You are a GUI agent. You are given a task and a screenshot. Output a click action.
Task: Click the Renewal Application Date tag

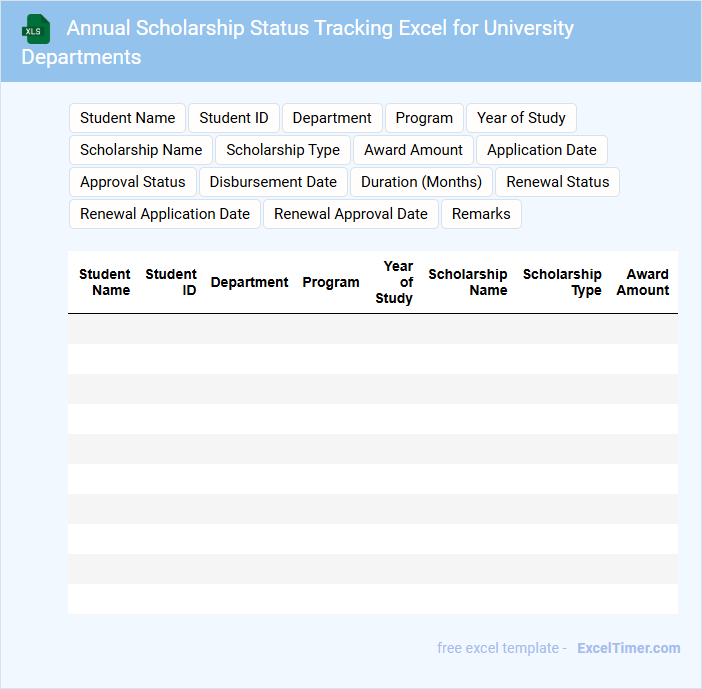click(165, 214)
